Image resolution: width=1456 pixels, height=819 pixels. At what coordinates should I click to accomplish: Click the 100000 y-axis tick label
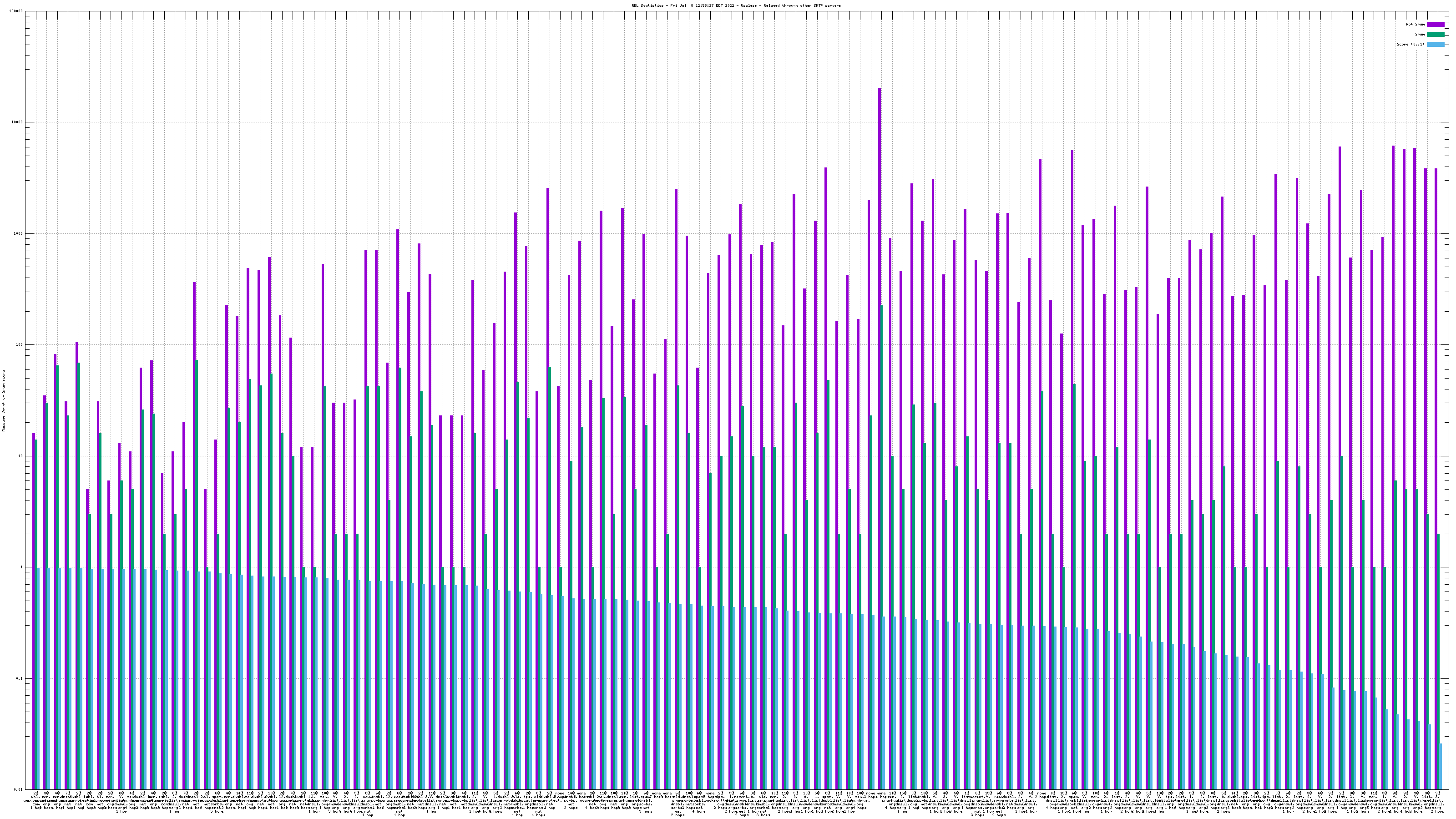(x=17, y=11)
